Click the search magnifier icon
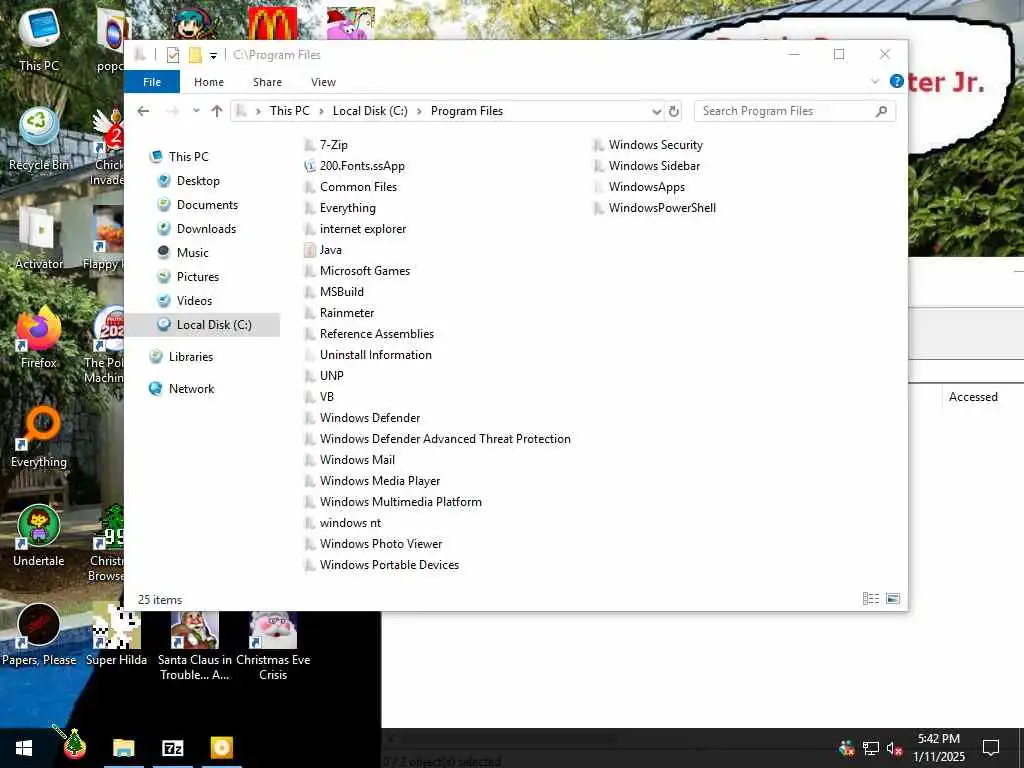 coord(881,111)
